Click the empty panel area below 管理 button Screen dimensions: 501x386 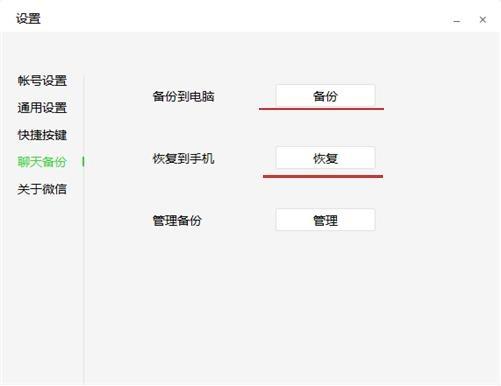coord(325,307)
